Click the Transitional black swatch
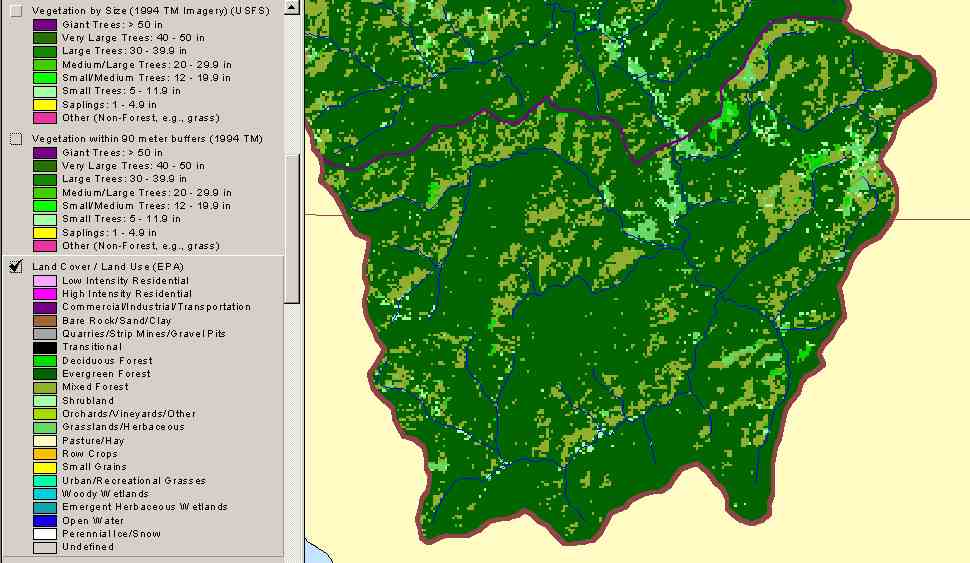This screenshot has width=970, height=563. (x=45, y=347)
